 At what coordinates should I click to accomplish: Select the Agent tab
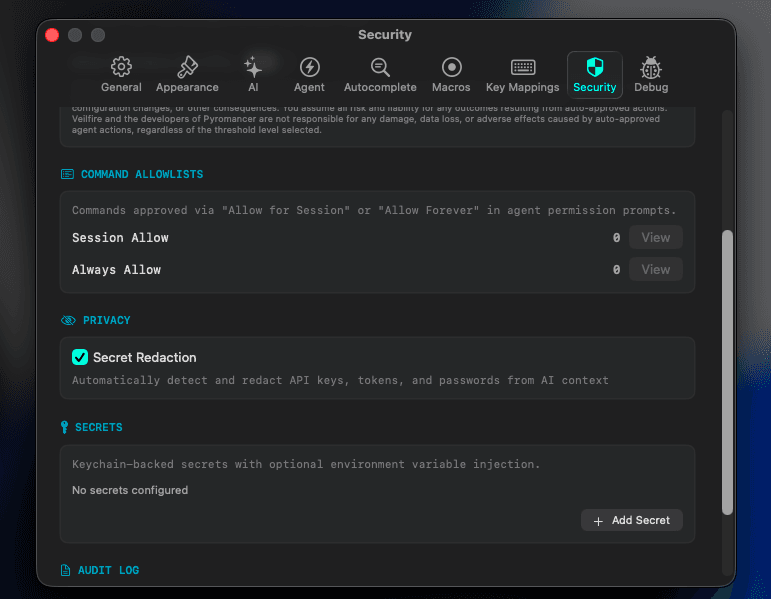click(x=309, y=75)
